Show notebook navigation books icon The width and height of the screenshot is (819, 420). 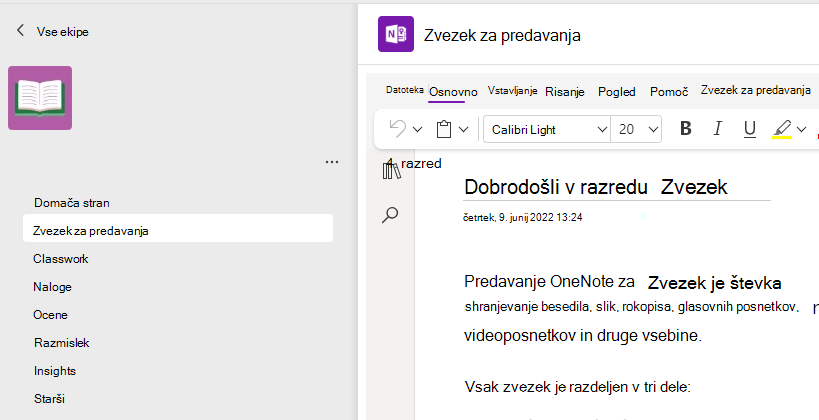click(x=391, y=170)
